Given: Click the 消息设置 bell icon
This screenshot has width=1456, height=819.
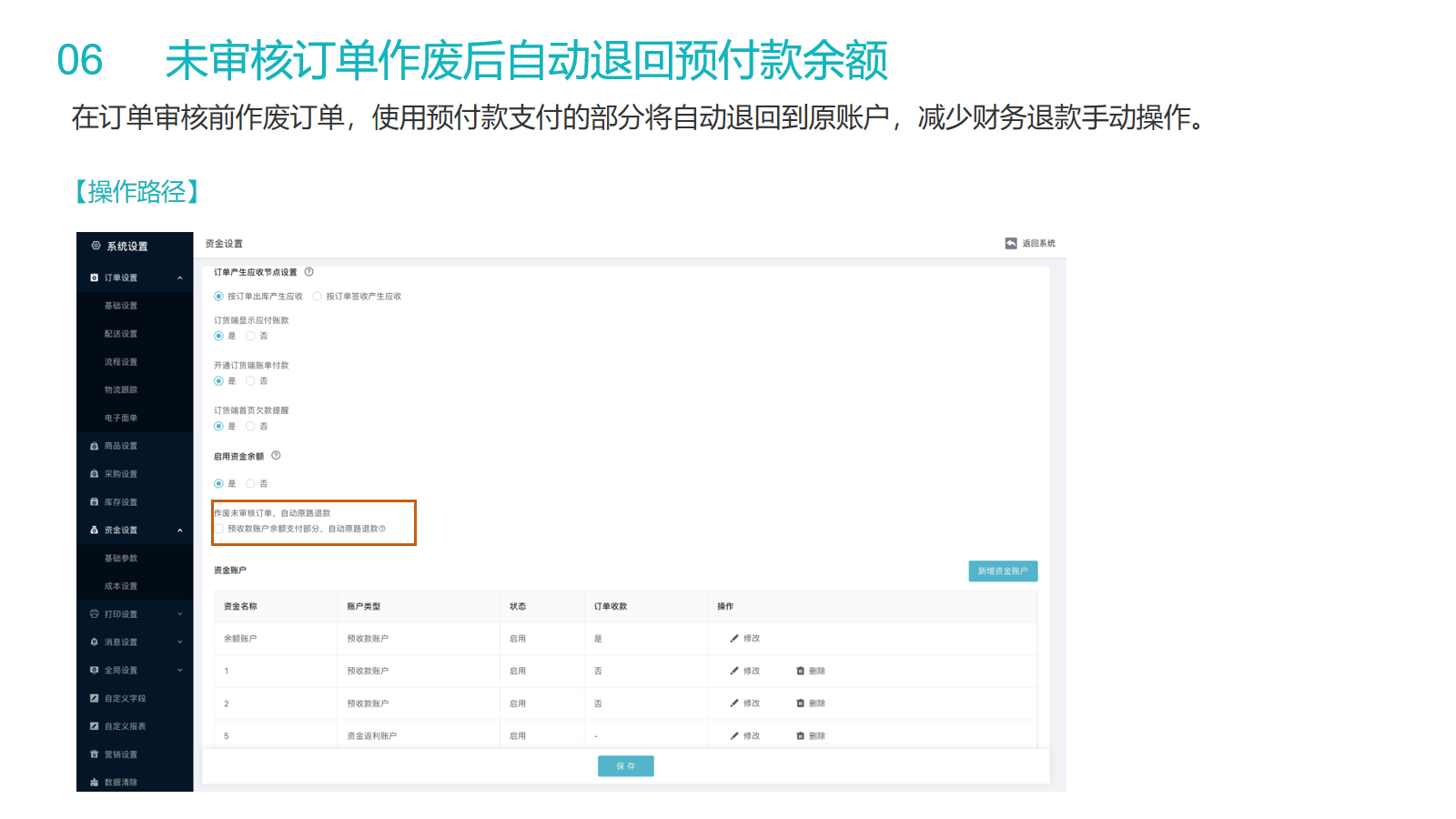Looking at the screenshot, I should click(x=95, y=642).
